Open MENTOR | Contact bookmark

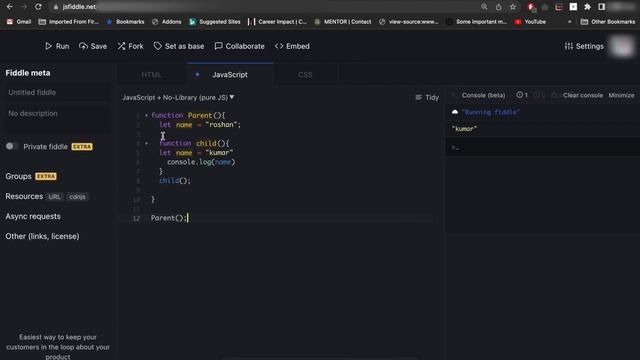click(343, 22)
